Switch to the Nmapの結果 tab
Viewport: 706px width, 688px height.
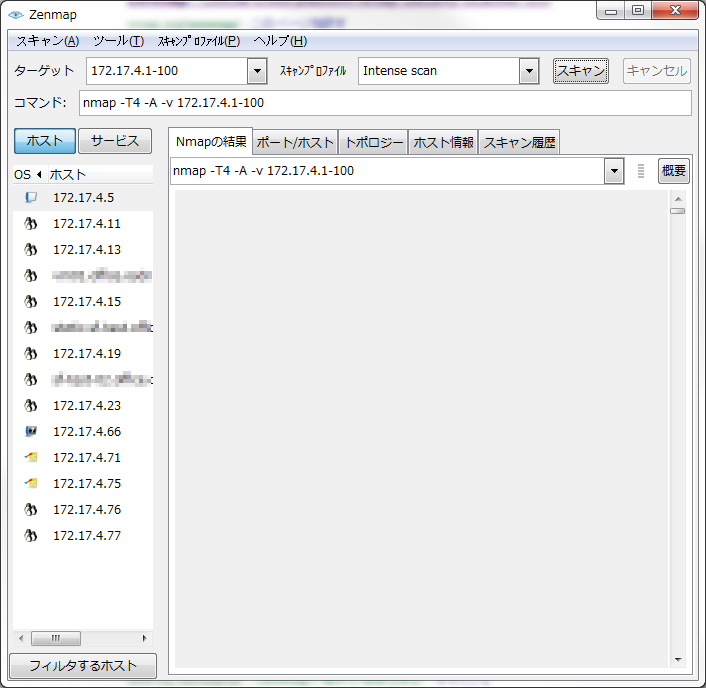point(211,142)
